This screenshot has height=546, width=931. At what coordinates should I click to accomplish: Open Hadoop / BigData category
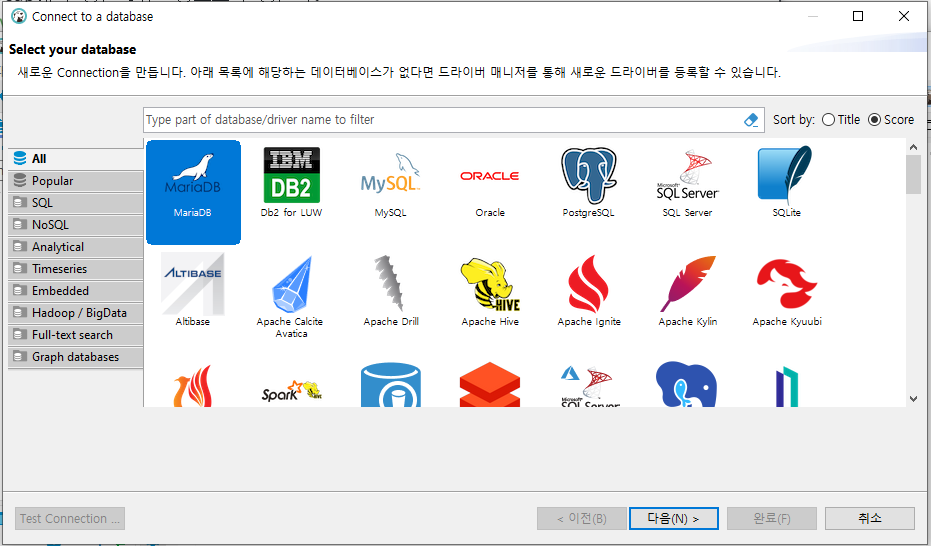[x=76, y=312]
